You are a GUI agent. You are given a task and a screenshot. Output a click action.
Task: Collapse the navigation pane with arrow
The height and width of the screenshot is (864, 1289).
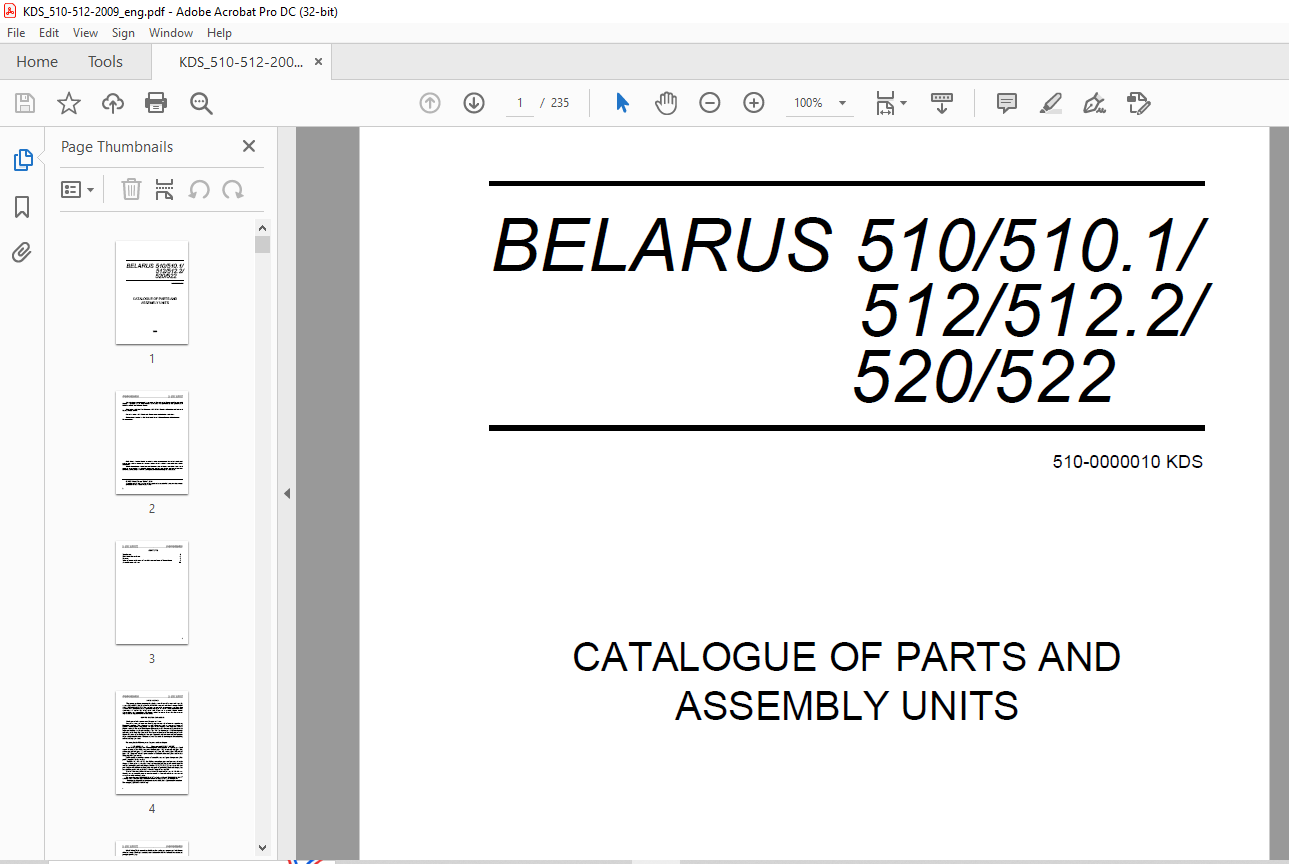click(x=287, y=493)
